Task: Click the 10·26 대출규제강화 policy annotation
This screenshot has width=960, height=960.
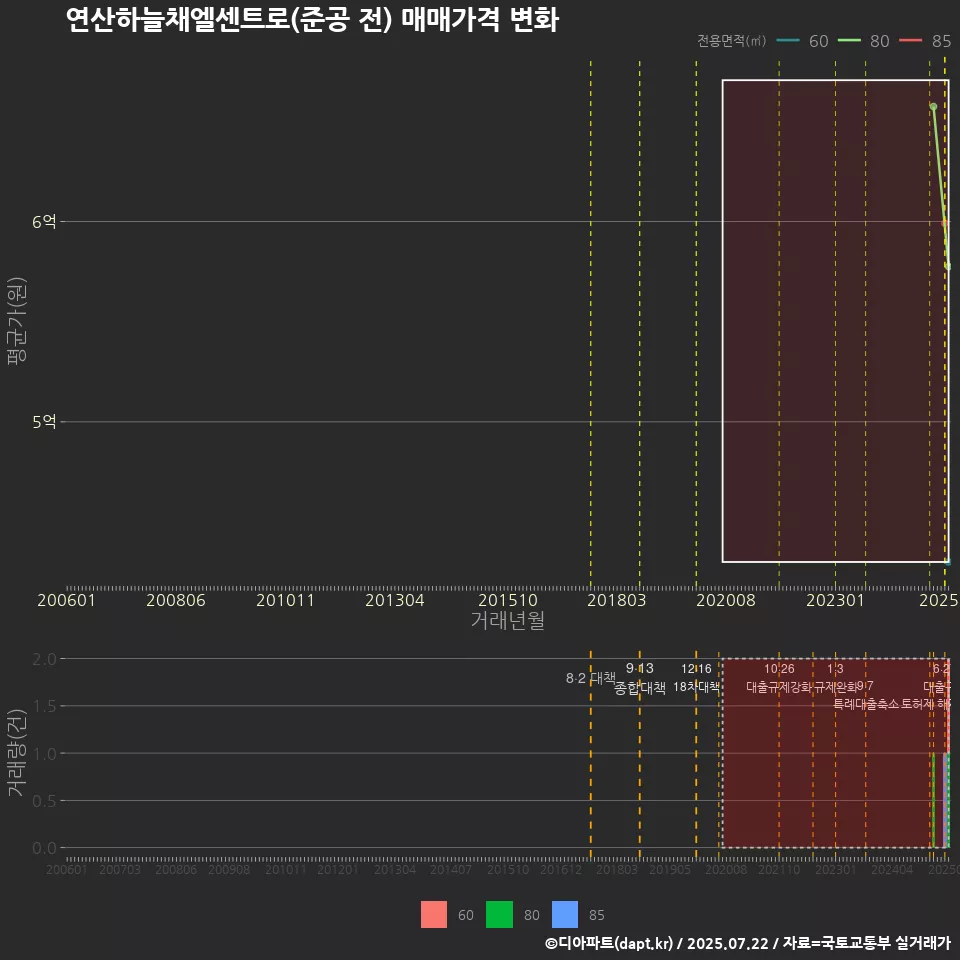Action: click(x=779, y=678)
